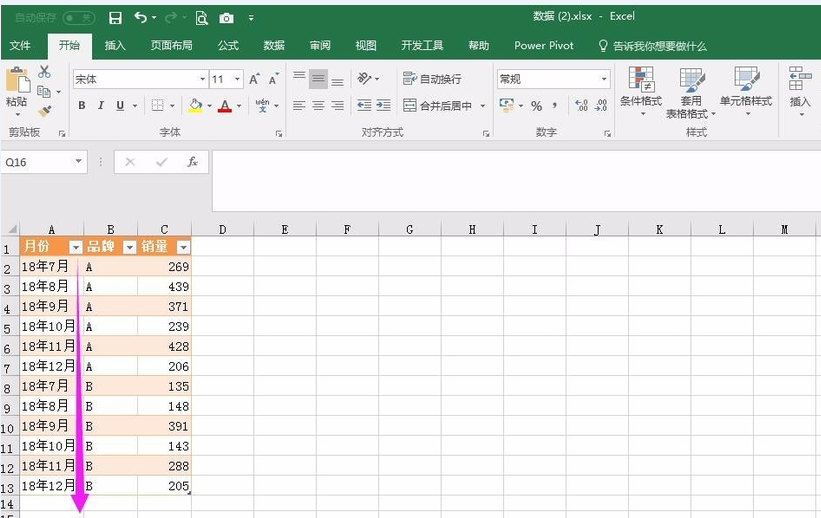Image resolution: width=821 pixels, height=518 pixels.
Task: Click the Save icon in quick access toolbar
Action: tap(115, 18)
